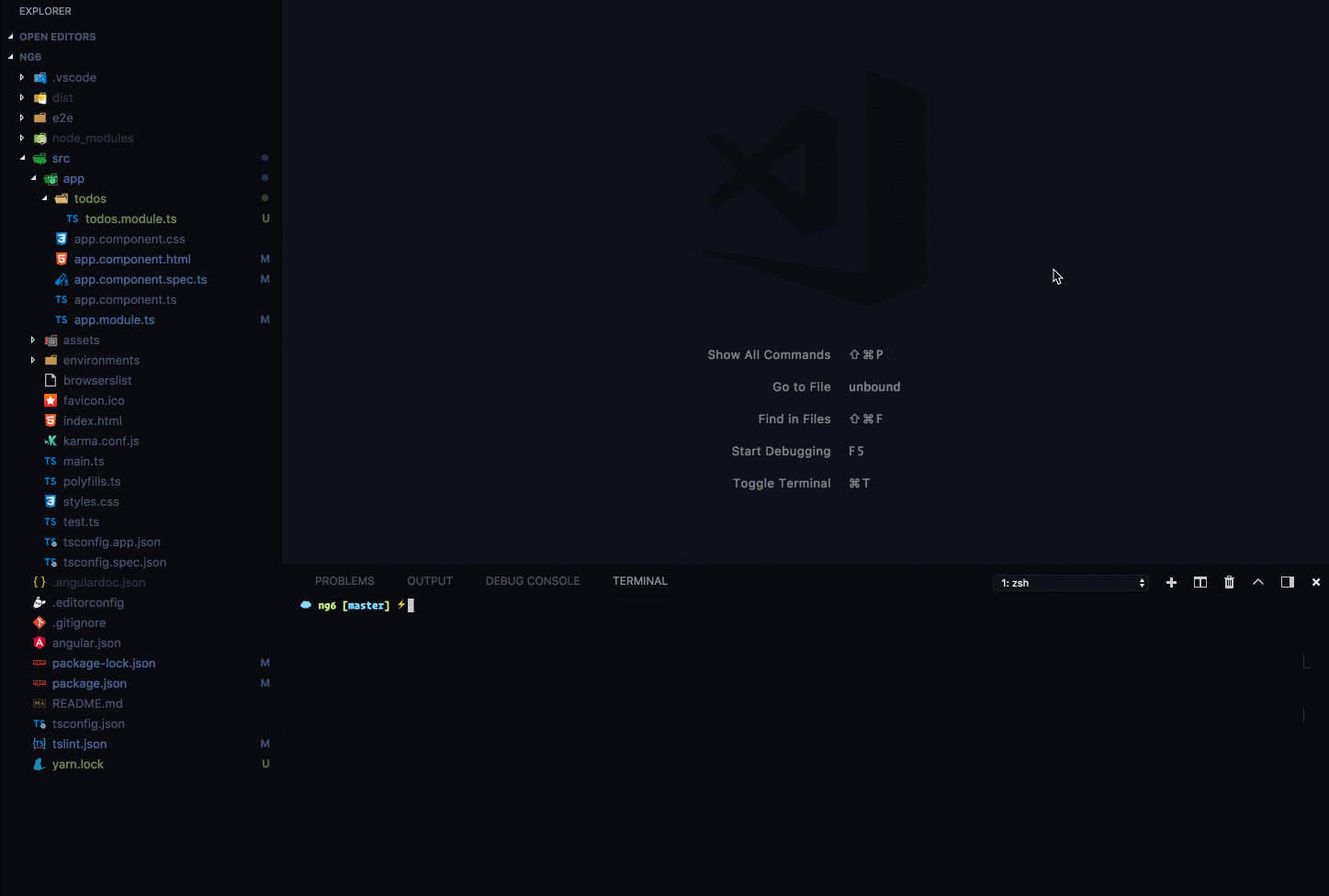Click 'Show All Commands' shortcut hint
The height and width of the screenshot is (896, 1329).
pos(769,354)
